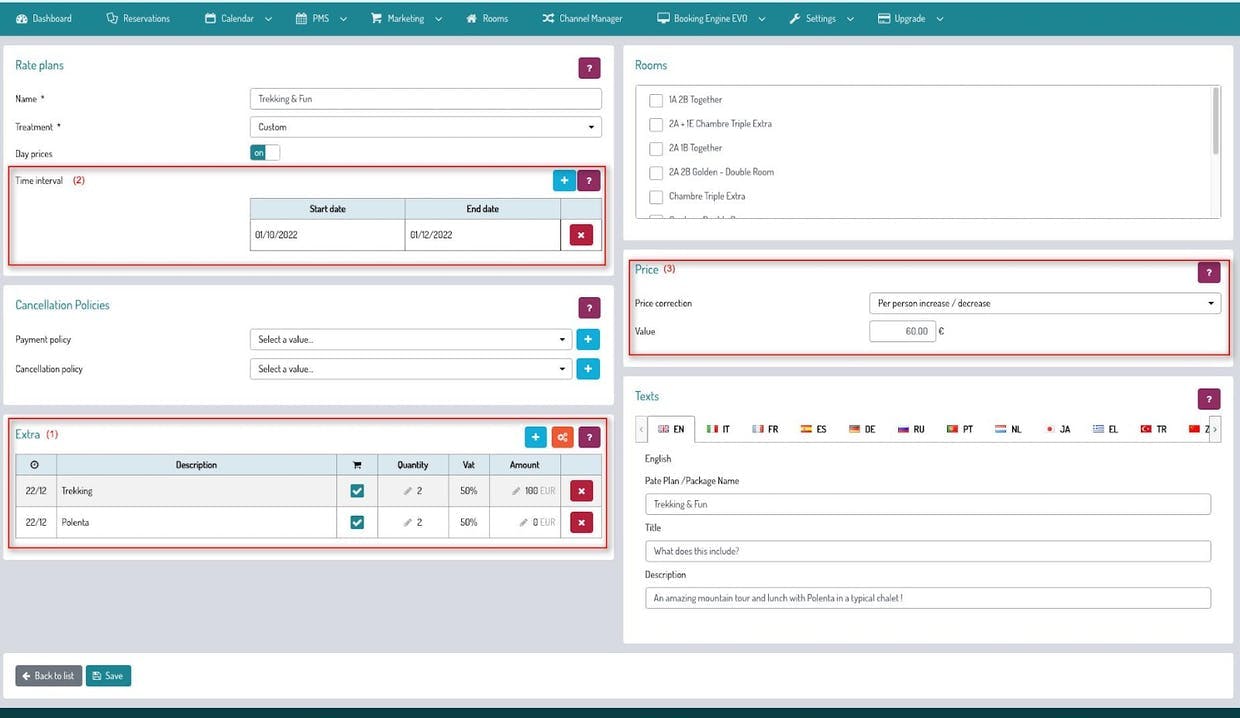Open the Extra section help icon
This screenshot has height=718, width=1240.
[589, 437]
